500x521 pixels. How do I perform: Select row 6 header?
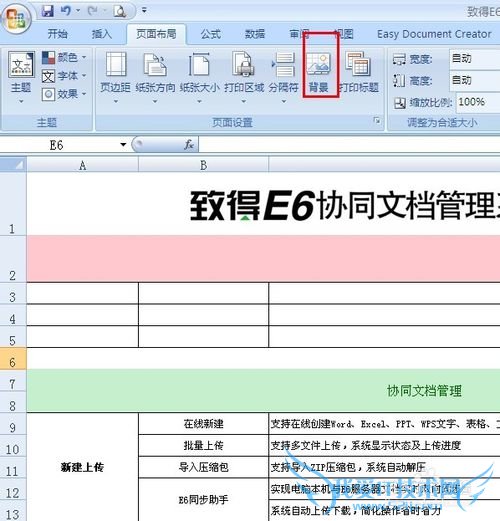tap(13, 359)
